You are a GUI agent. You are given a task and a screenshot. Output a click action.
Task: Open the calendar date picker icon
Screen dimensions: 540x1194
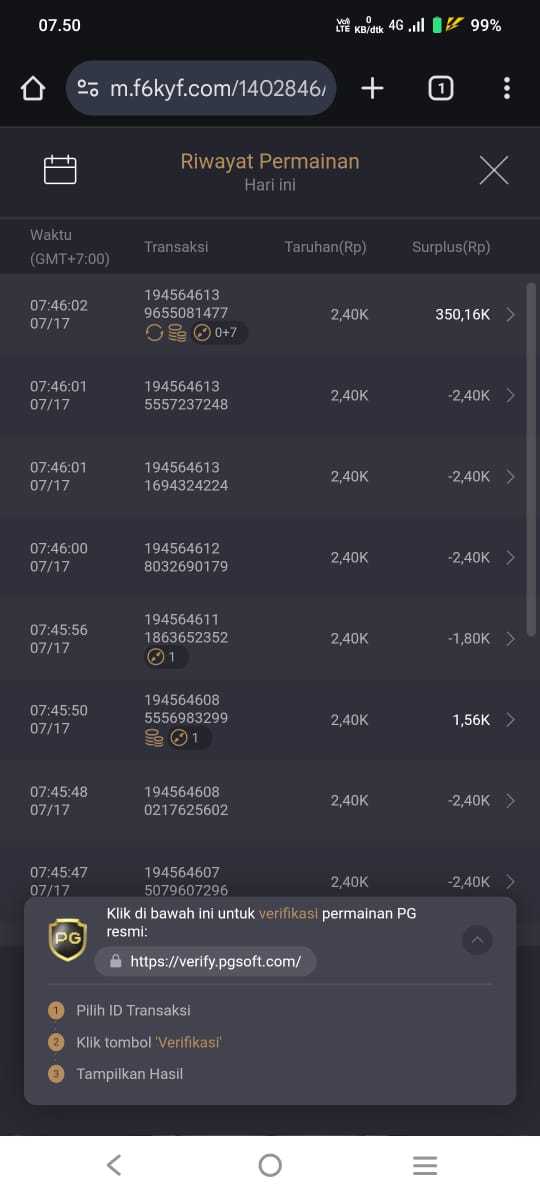coord(60,170)
